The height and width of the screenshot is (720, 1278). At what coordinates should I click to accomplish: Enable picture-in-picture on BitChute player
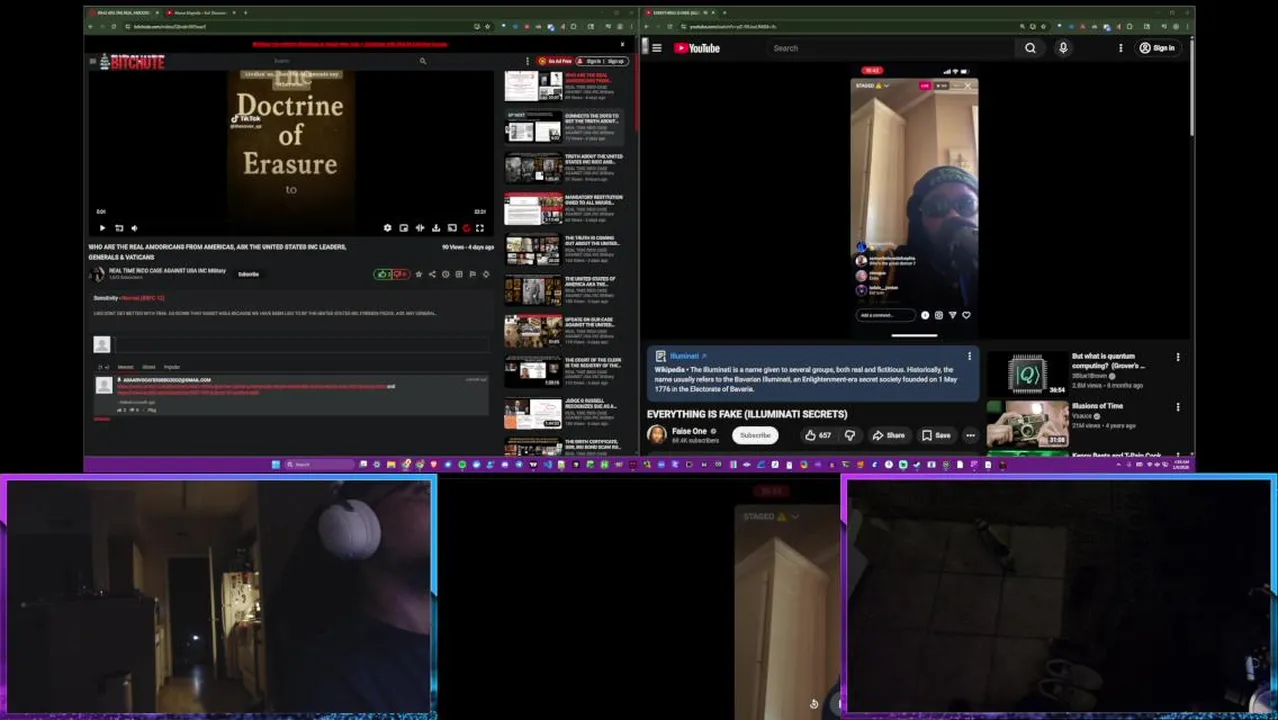tap(404, 228)
